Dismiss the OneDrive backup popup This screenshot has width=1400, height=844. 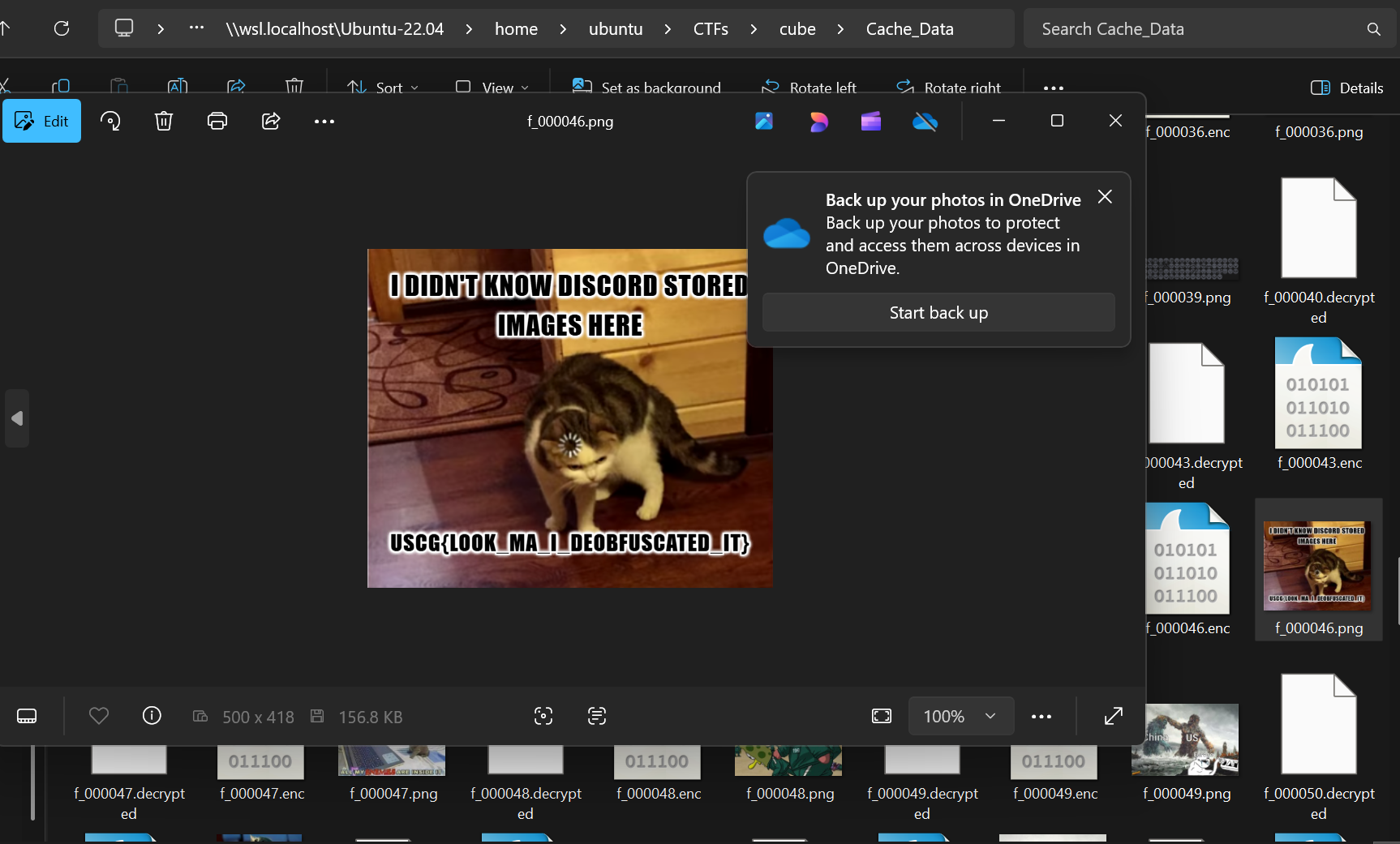click(1105, 197)
